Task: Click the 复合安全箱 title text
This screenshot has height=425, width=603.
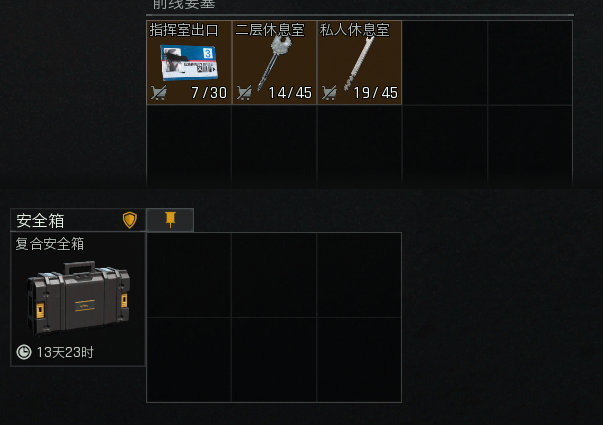Action: pos(50,244)
